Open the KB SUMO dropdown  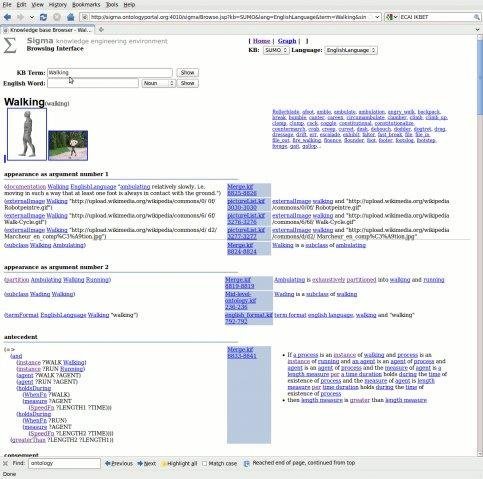point(276,50)
